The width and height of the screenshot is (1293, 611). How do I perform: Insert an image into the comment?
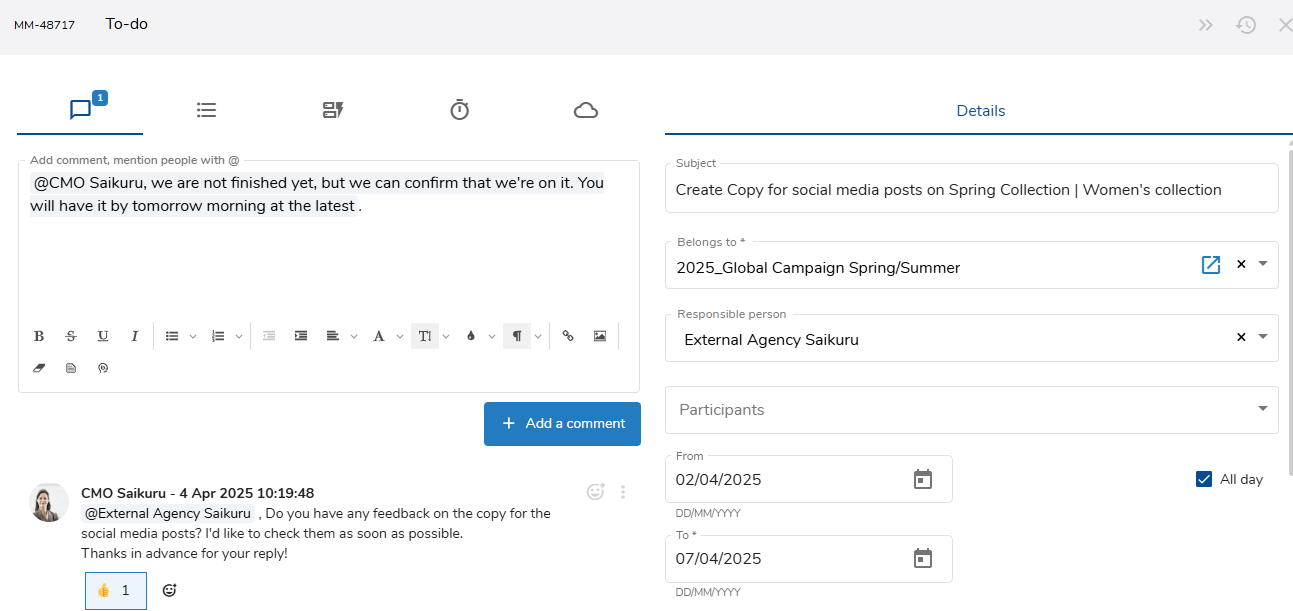click(x=600, y=336)
